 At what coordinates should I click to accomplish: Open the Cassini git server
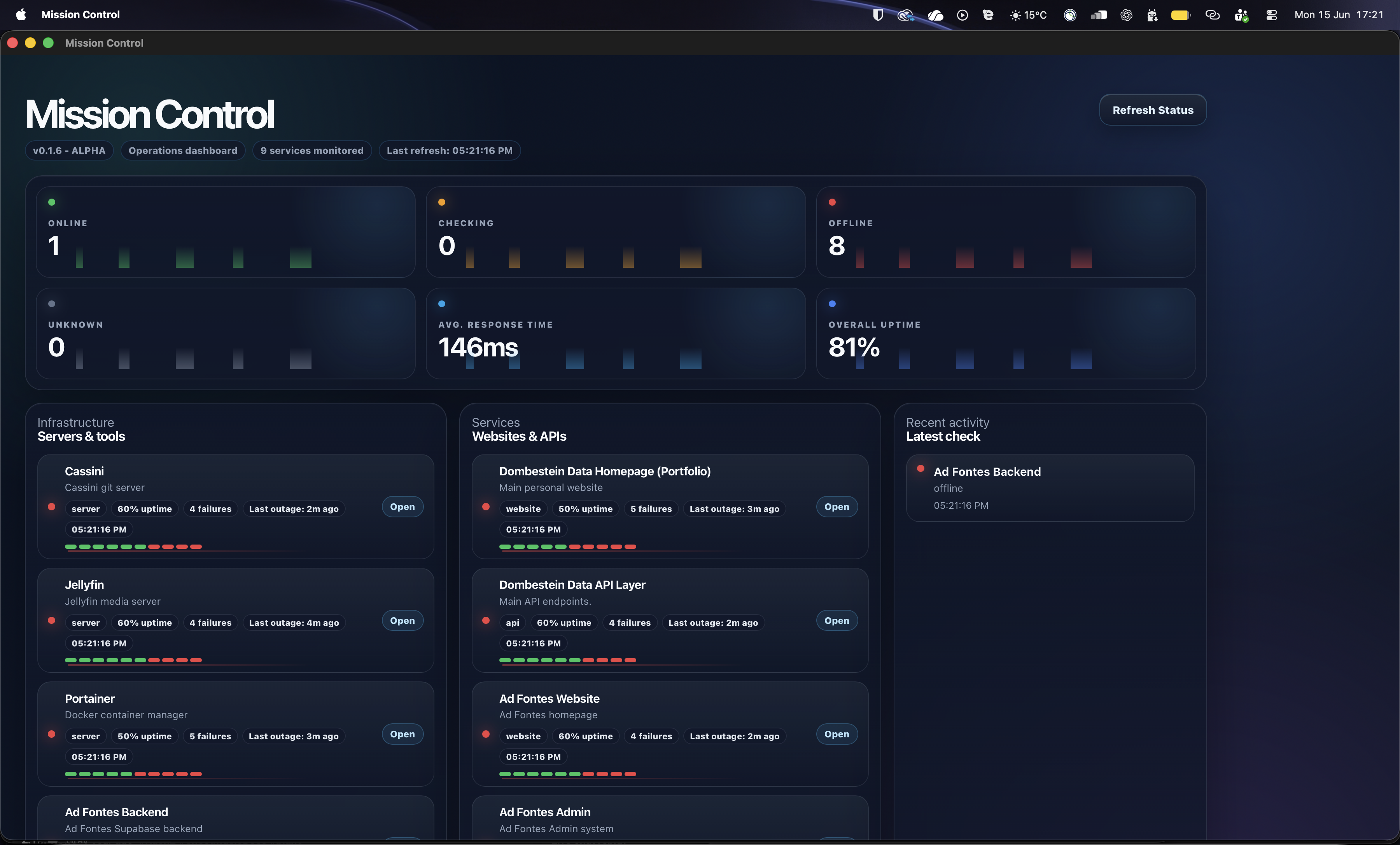click(x=402, y=506)
